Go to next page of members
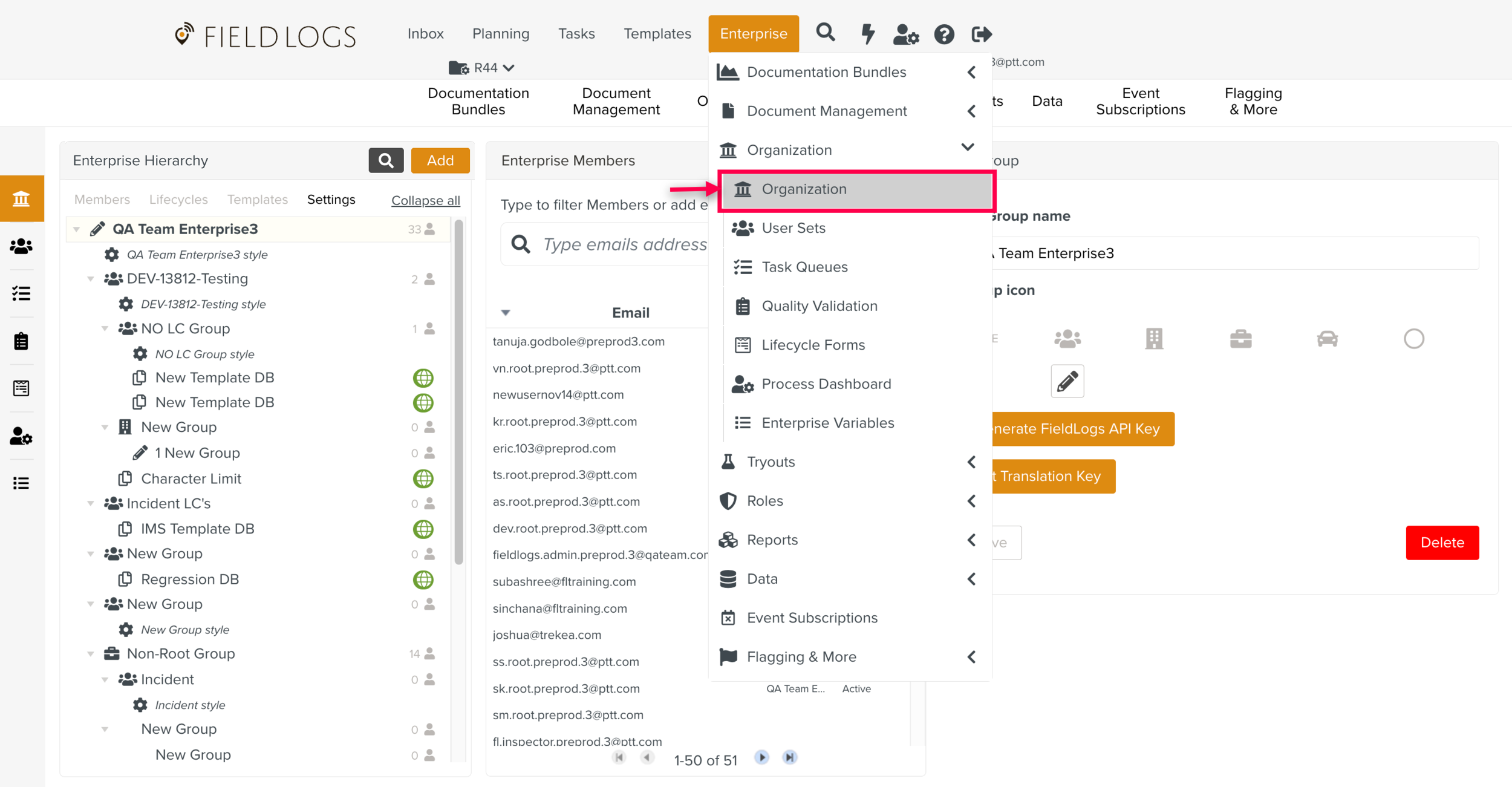This screenshot has width=1512, height=787. 761,757
